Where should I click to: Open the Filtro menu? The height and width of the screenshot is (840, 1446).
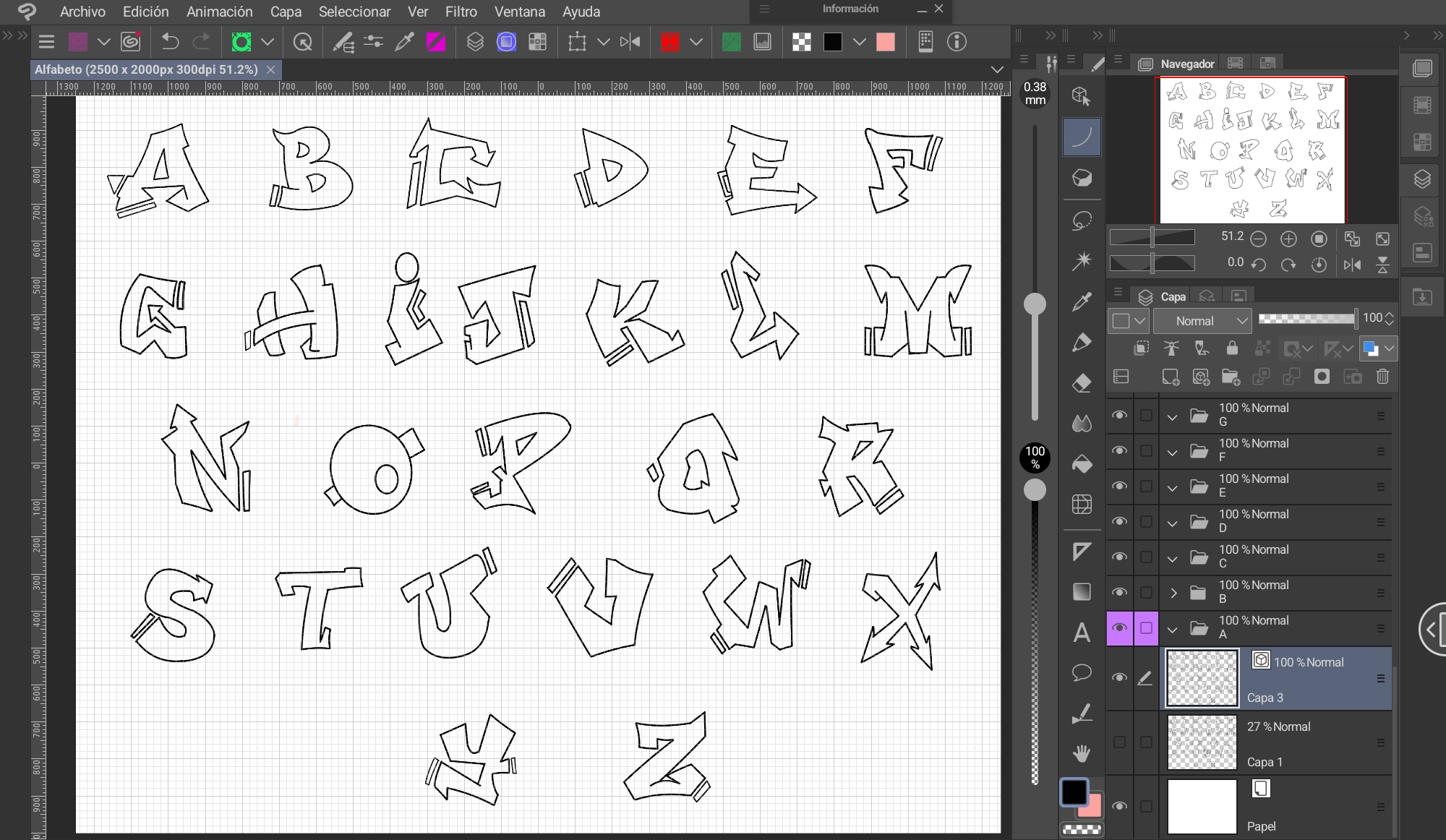(461, 12)
